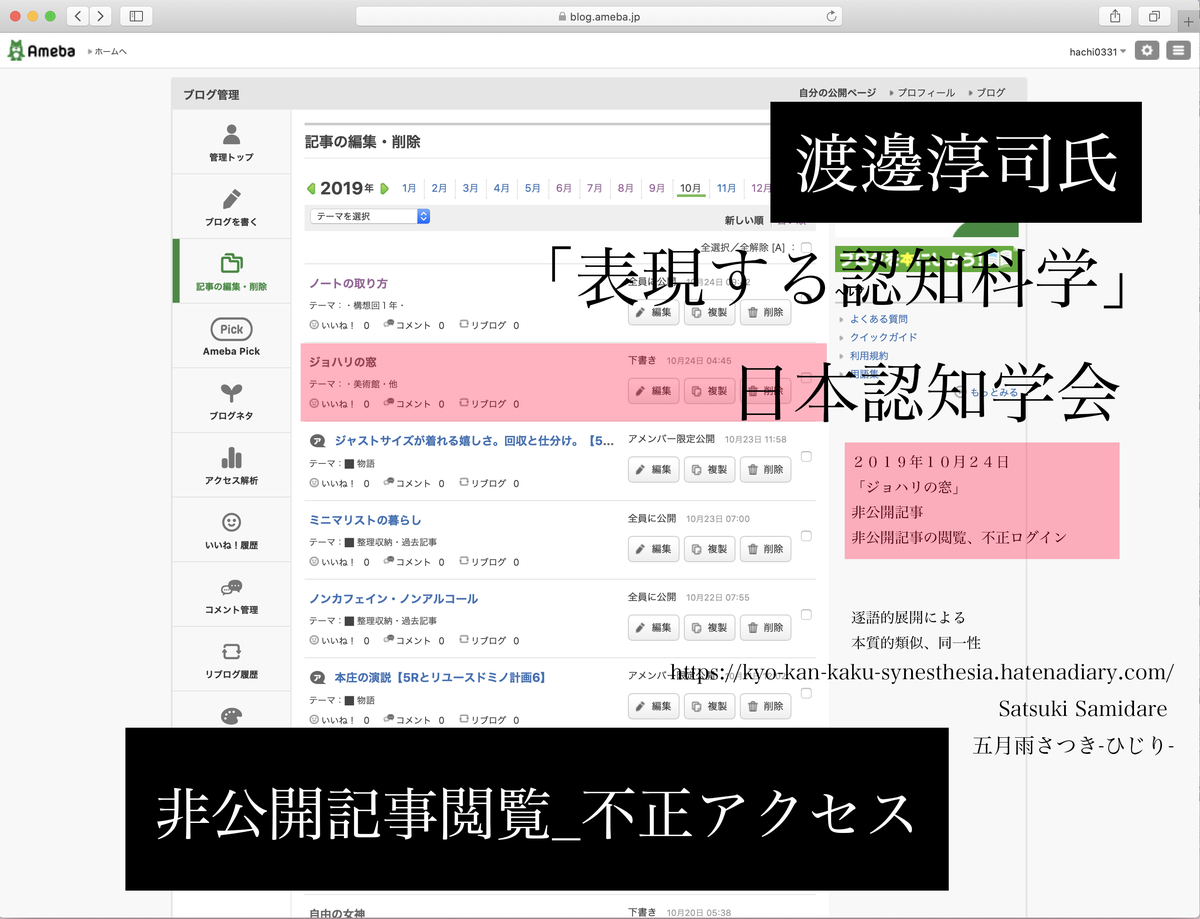This screenshot has height=919, width=1200.
Task: Open リブログ履歴 from the sidebar
Action: pyautogui.click(x=231, y=658)
